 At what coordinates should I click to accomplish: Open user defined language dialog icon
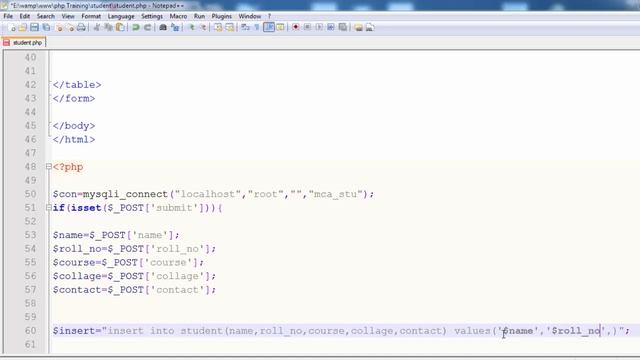280,27
